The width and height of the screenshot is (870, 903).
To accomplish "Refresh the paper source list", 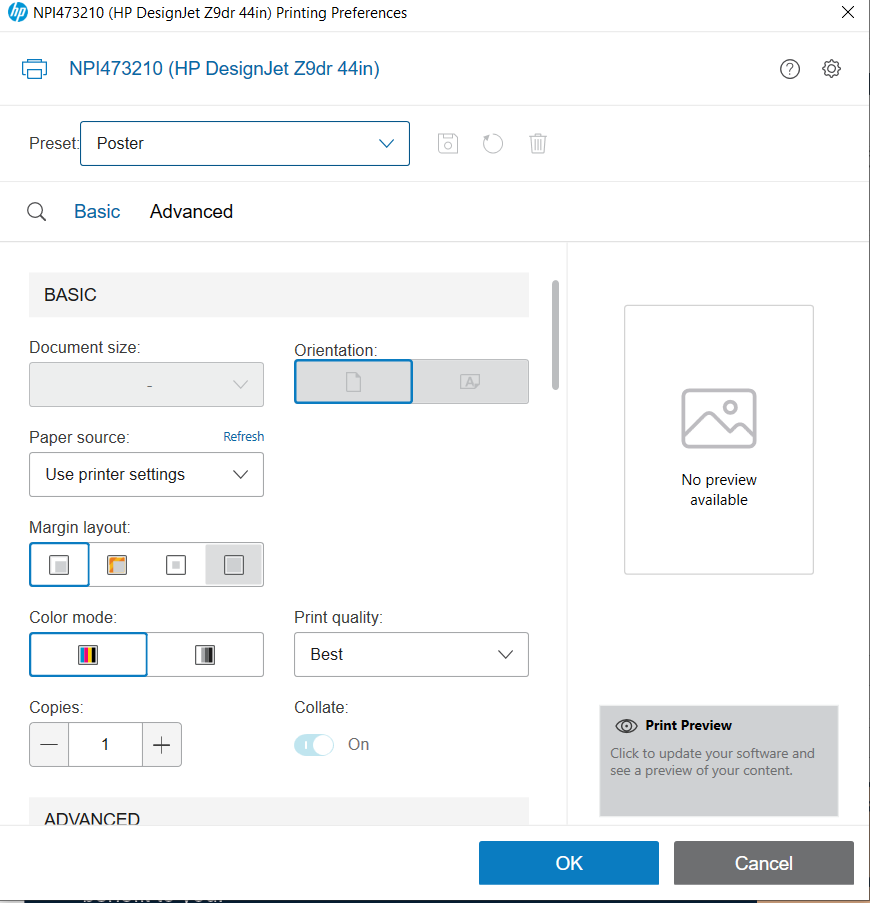I will [243, 436].
